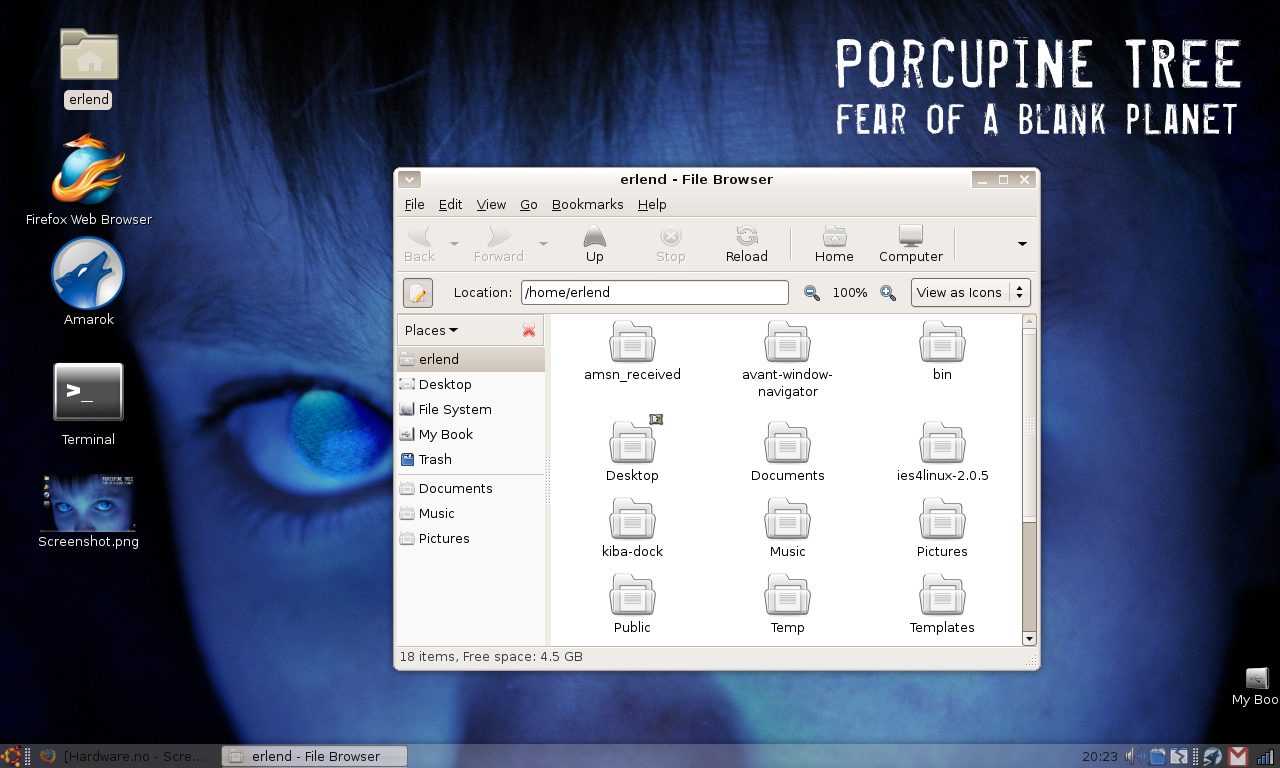This screenshot has width=1280, height=768.
Task: Select Pictures bookmark in Places sidebar
Action: pyautogui.click(x=471, y=539)
